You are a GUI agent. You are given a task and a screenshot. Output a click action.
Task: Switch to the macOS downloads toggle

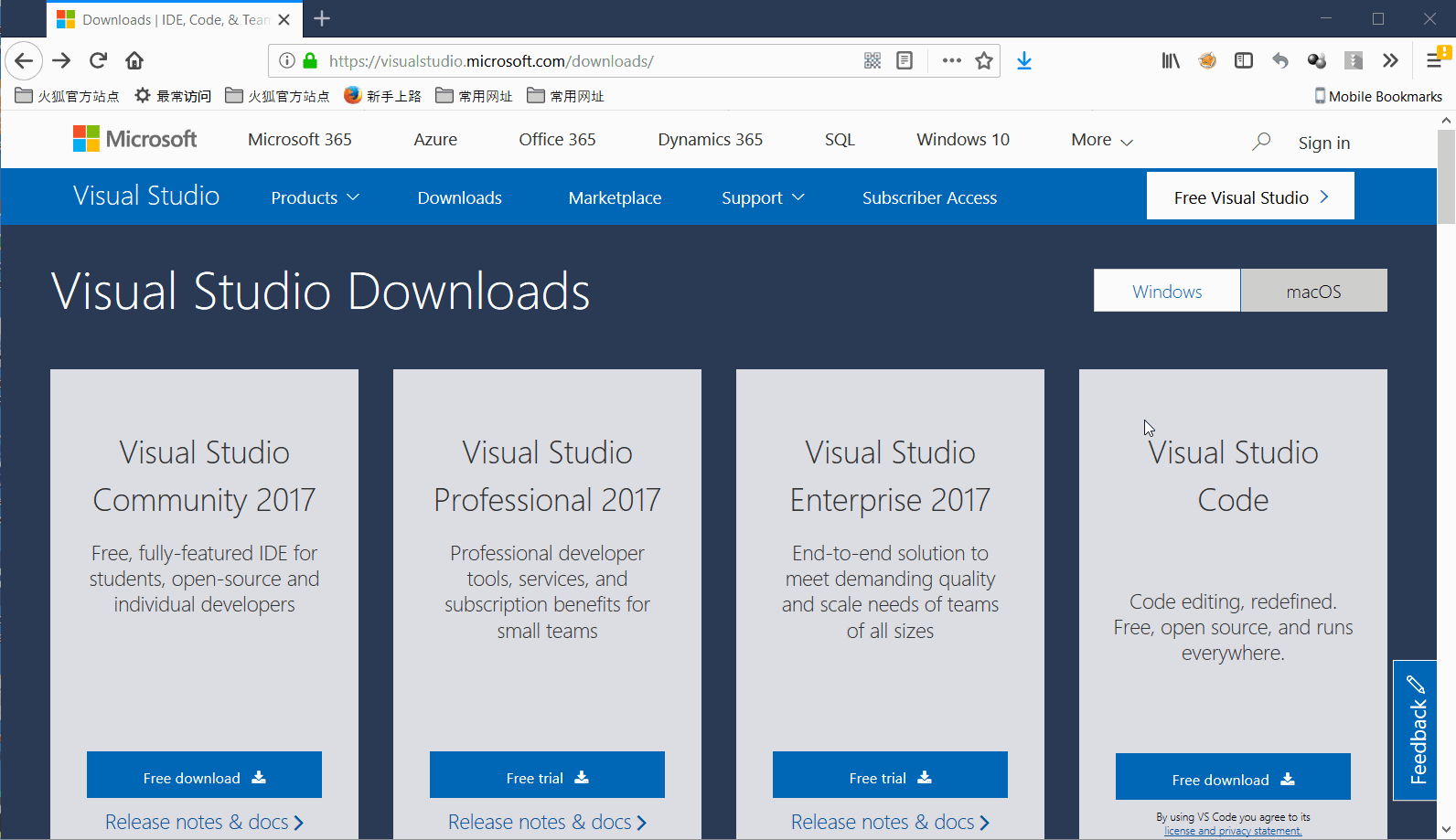[1313, 291]
